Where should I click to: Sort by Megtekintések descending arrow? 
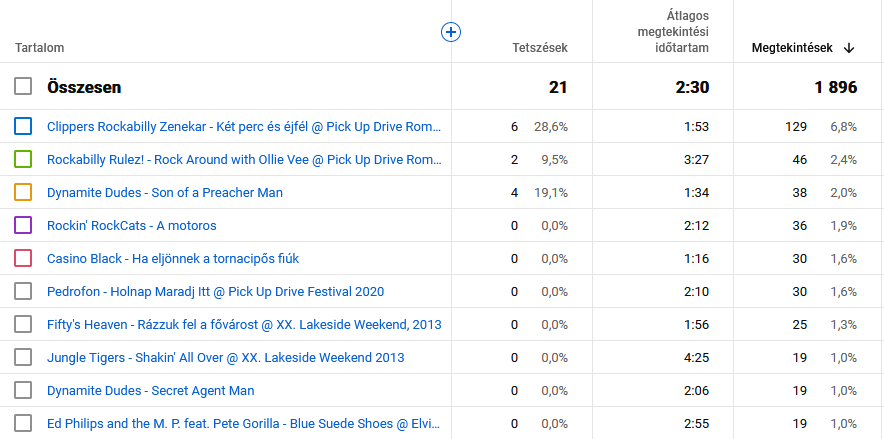tap(848, 48)
